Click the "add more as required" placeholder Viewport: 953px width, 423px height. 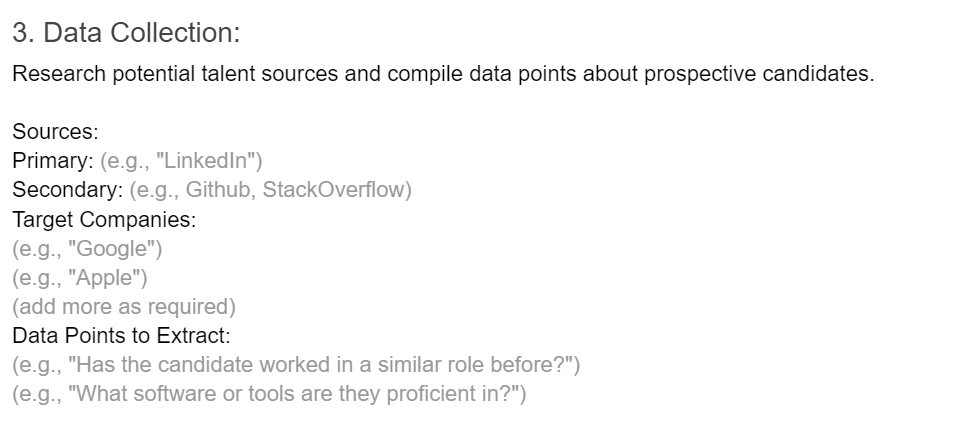pos(124,306)
